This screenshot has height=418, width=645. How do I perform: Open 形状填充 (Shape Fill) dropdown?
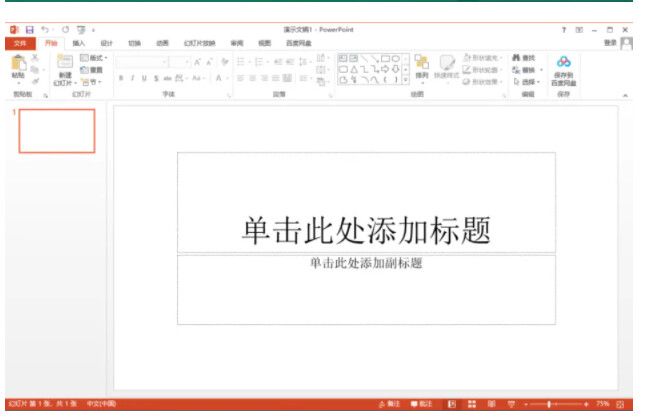pyautogui.click(x=483, y=58)
